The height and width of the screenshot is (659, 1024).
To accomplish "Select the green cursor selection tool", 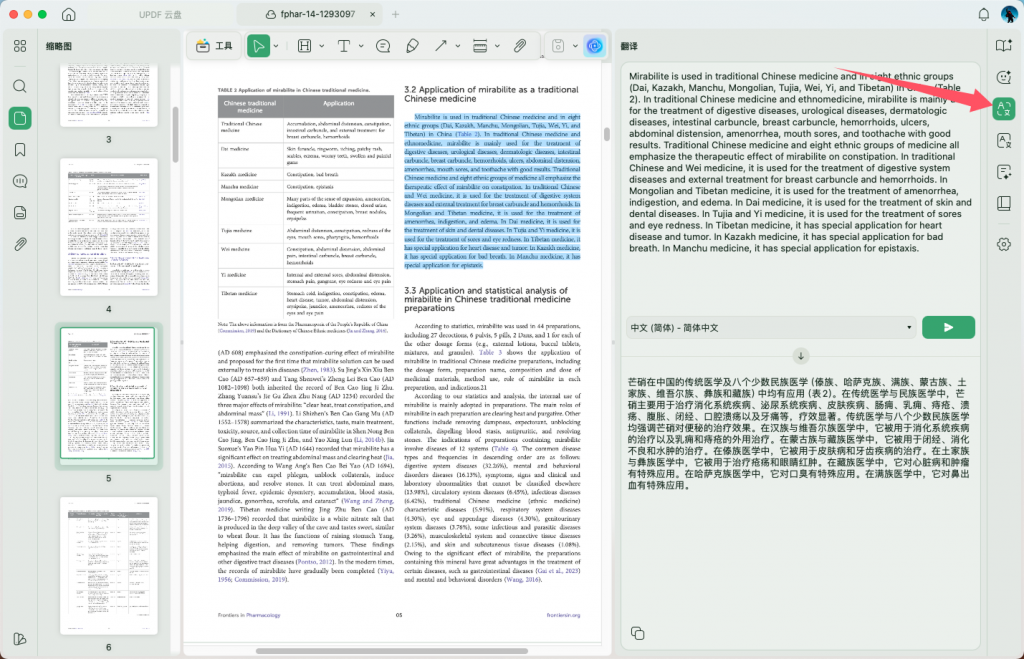I will 259,46.
